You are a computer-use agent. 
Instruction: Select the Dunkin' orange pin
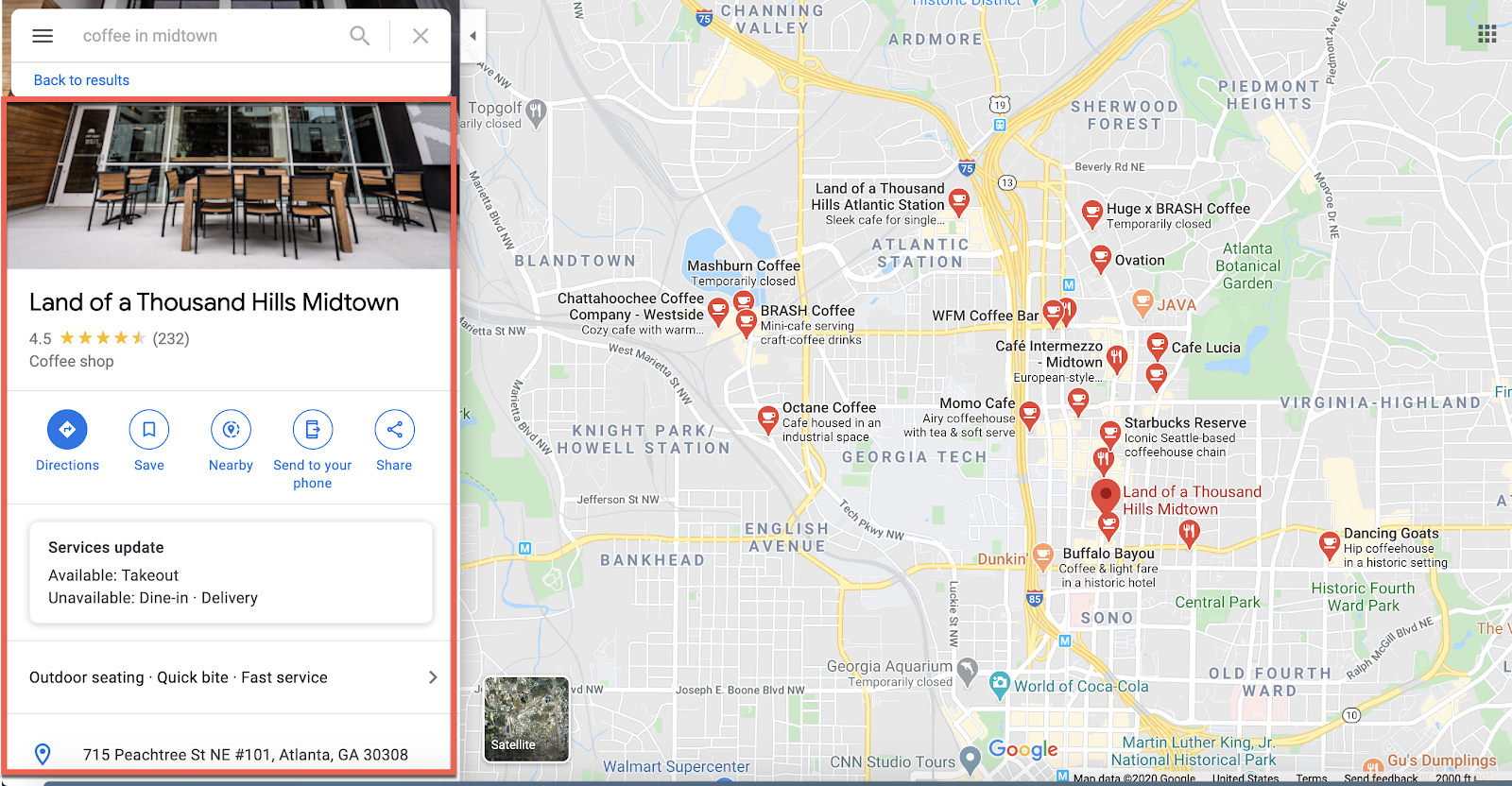point(1042,556)
